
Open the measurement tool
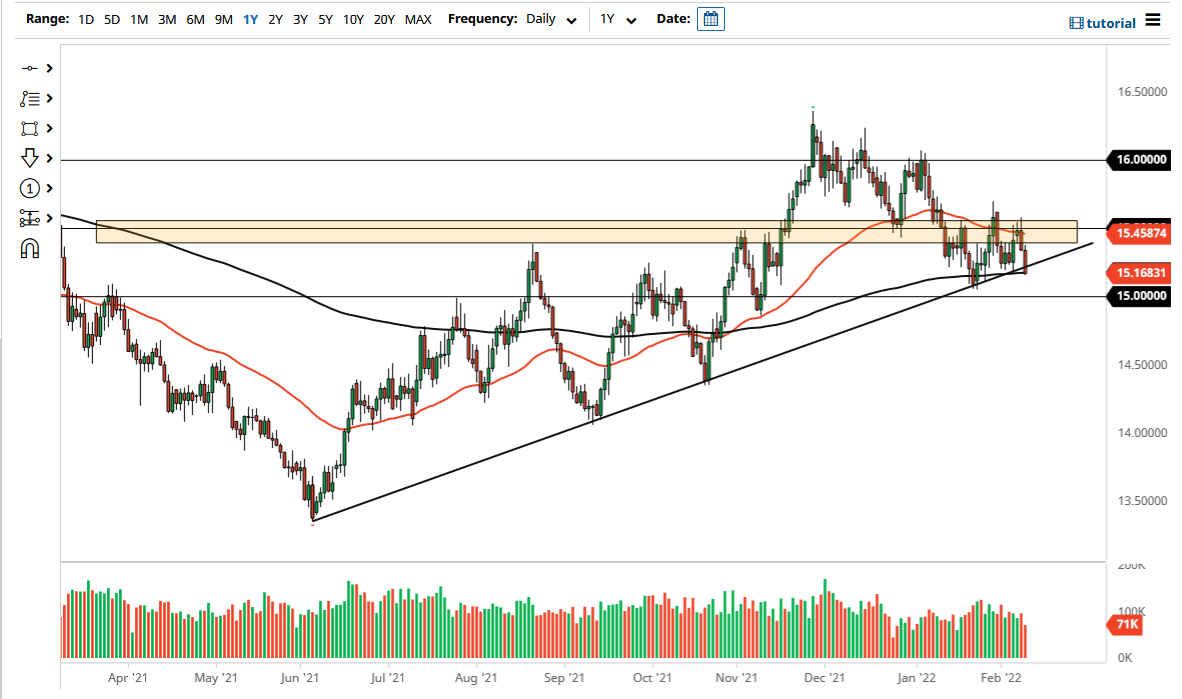[30, 218]
